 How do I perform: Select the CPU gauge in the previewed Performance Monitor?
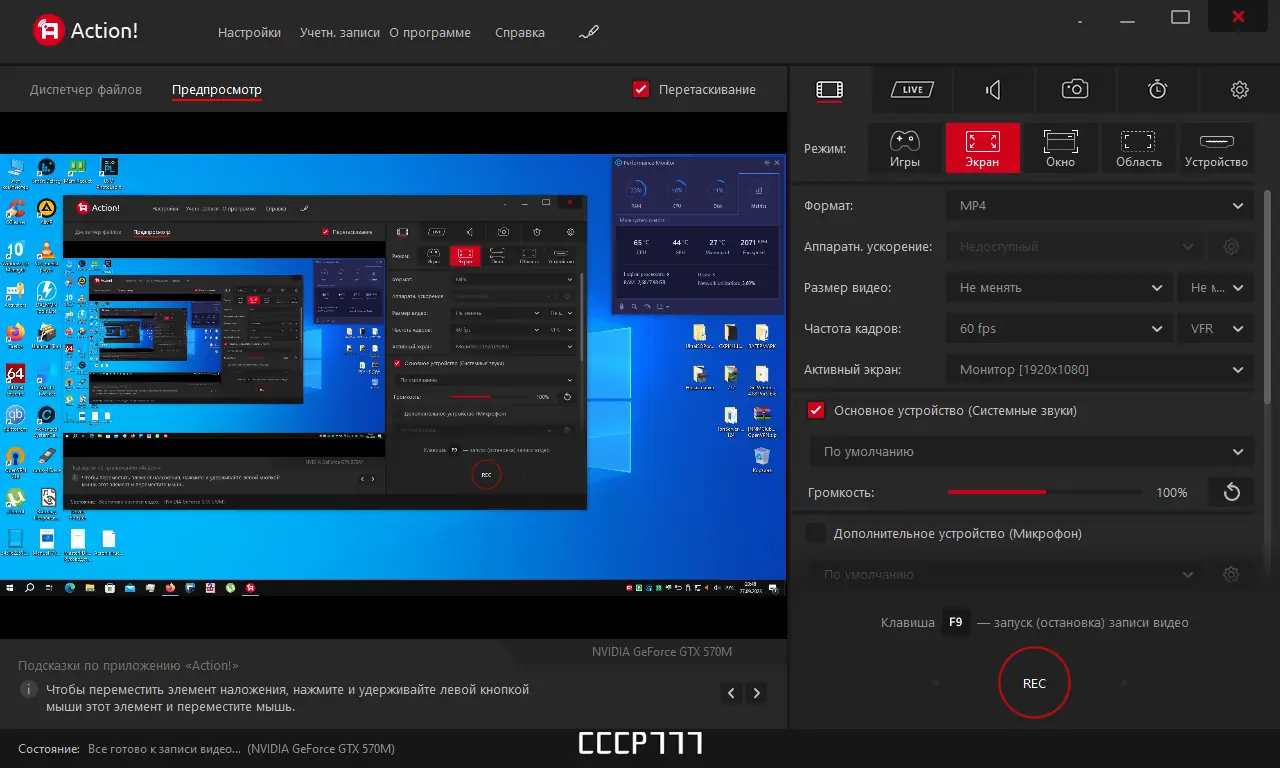pyautogui.click(x=676, y=189)
